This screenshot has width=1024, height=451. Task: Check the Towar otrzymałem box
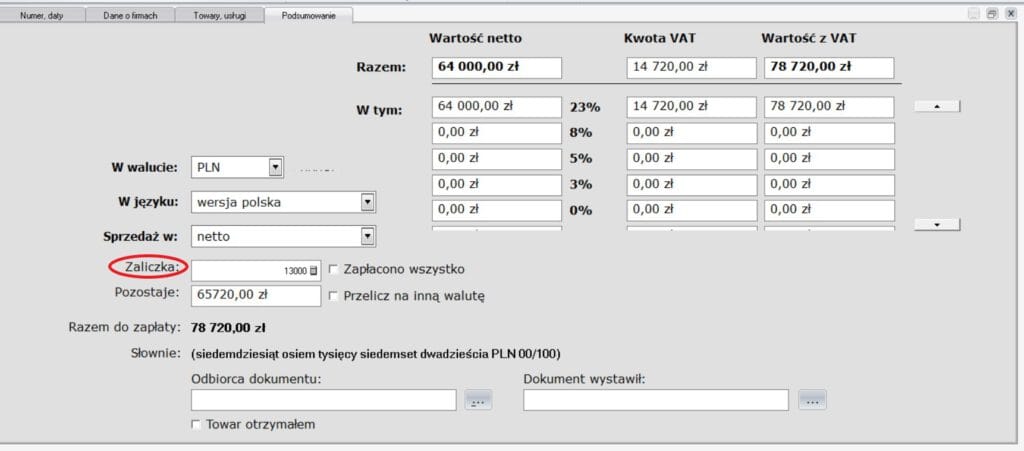196,425
